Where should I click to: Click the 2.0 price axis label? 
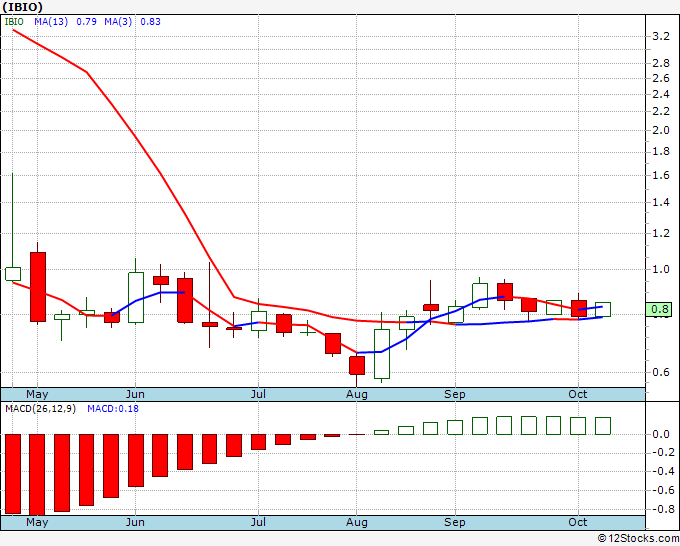click(661, 130)
